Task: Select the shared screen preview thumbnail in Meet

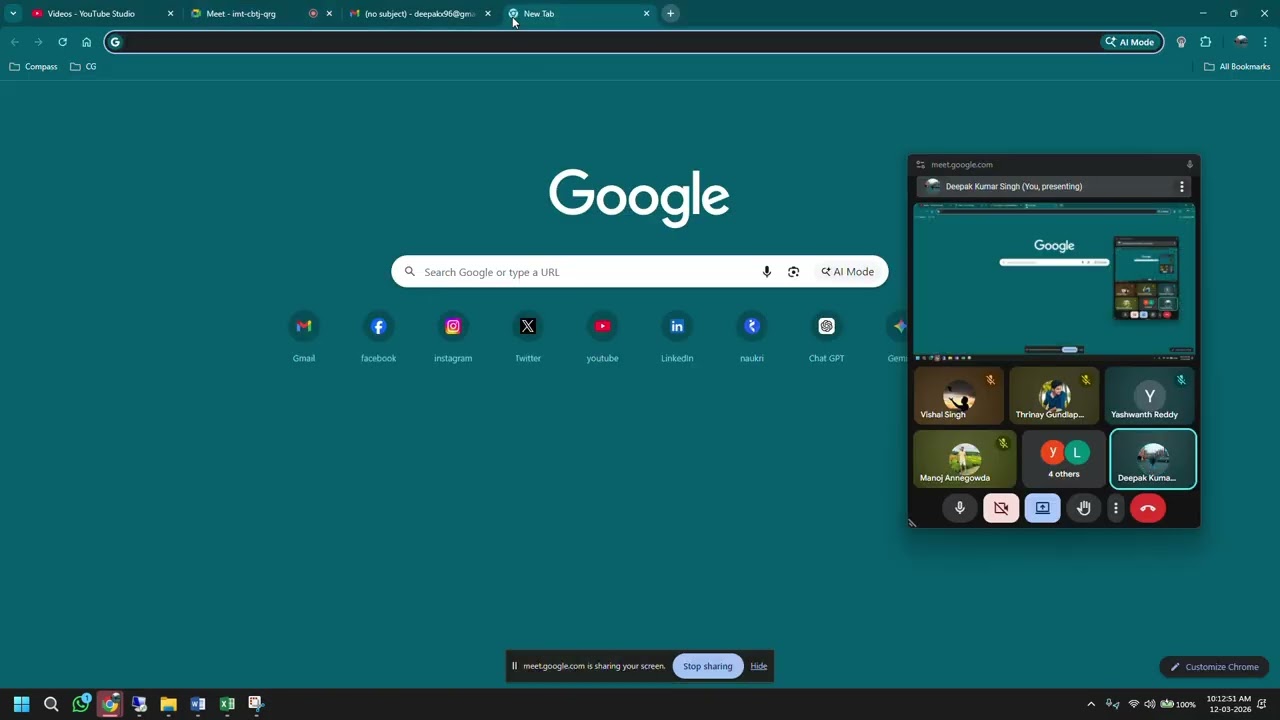Action: click(x=1054, y=281)
